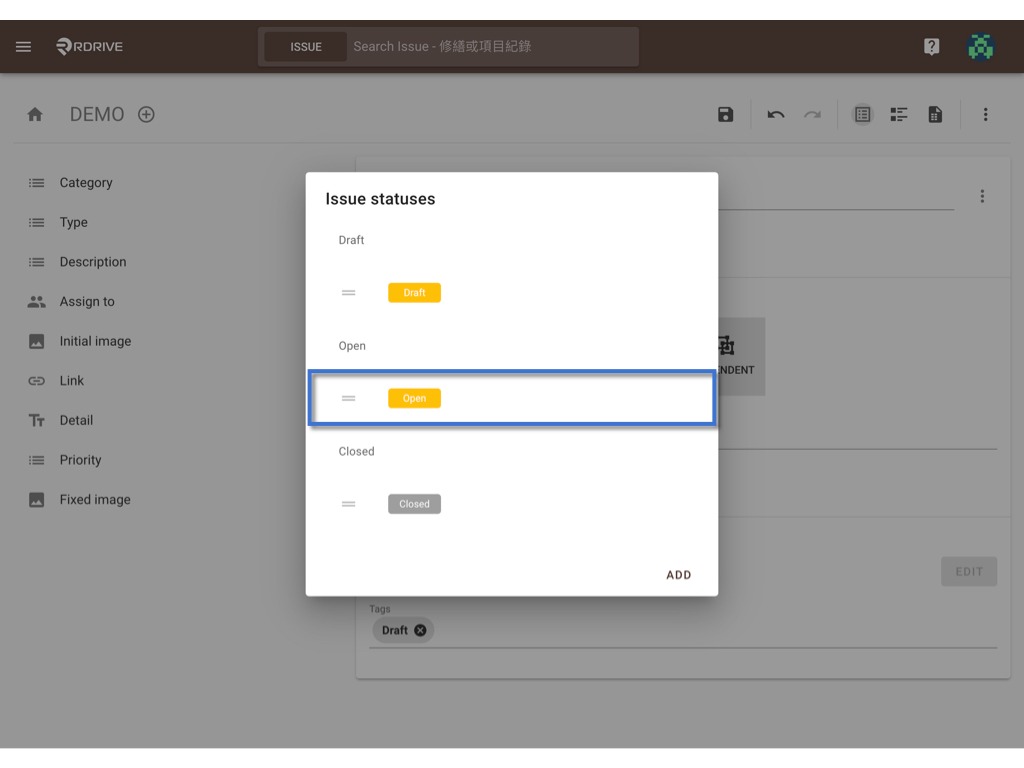Click the Category list icon
1024x768 pixels.
37,183
